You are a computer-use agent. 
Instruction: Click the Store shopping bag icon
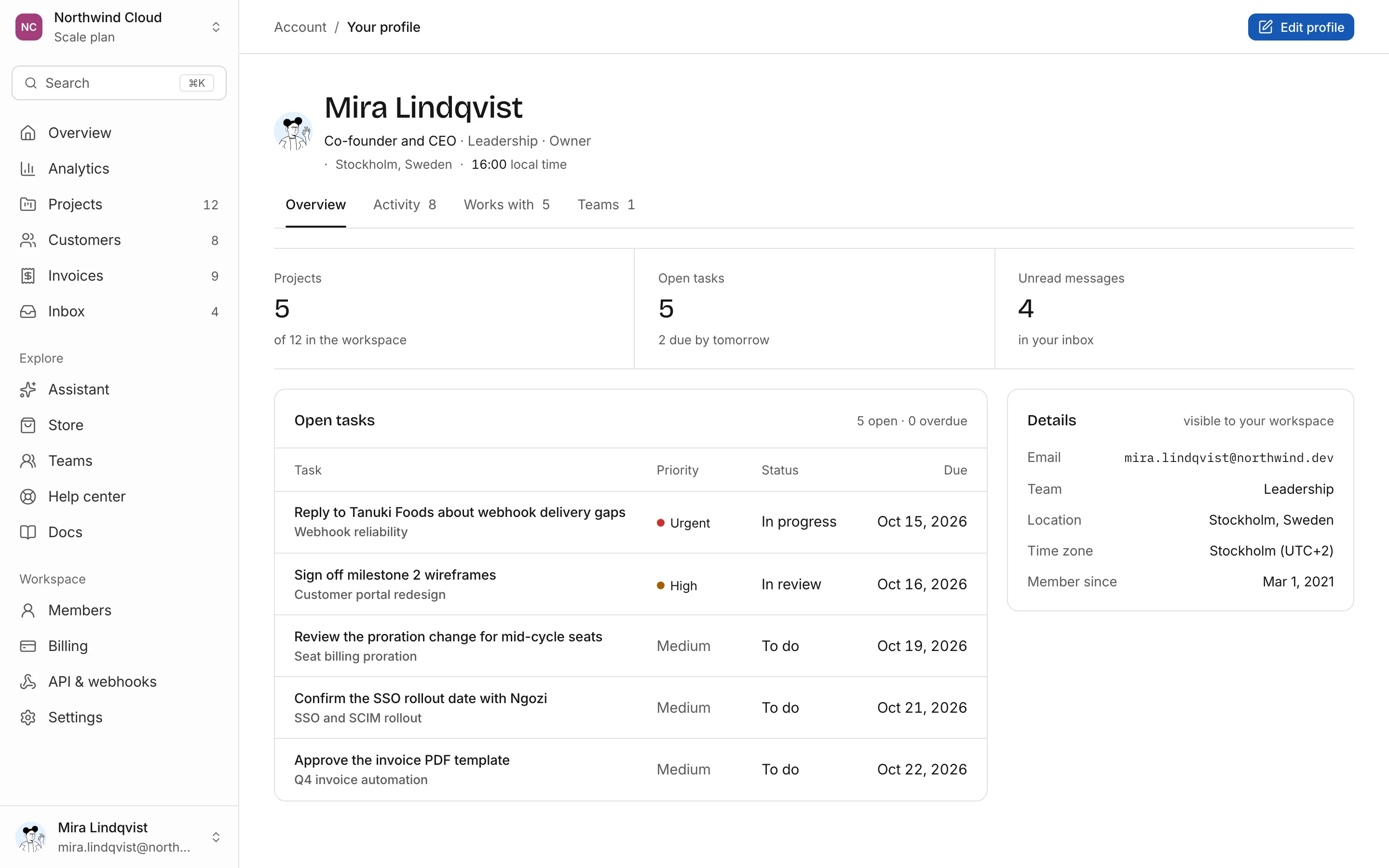[x=27, y=425]
